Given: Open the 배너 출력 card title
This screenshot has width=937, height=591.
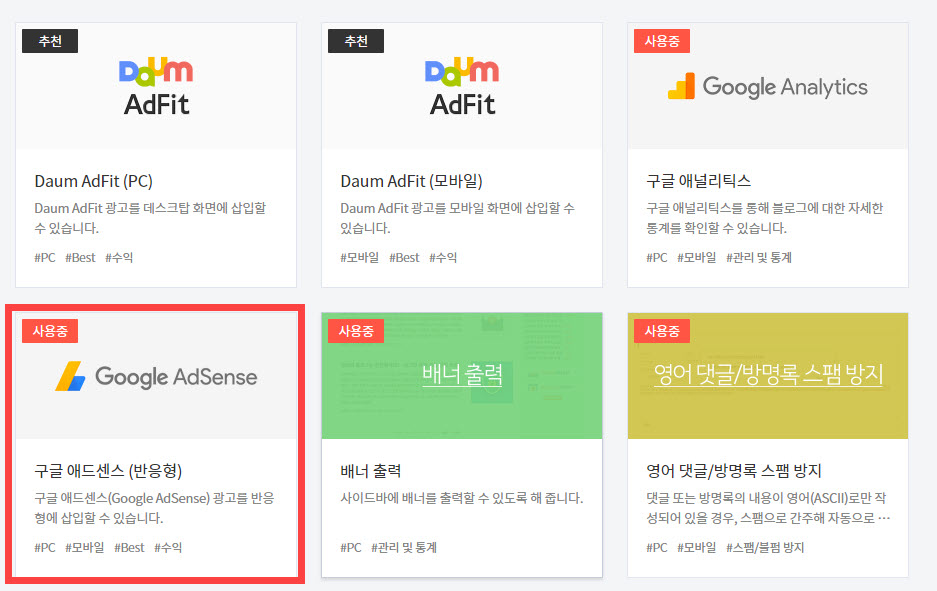Looking at the screenshot, I should [370, 471].
